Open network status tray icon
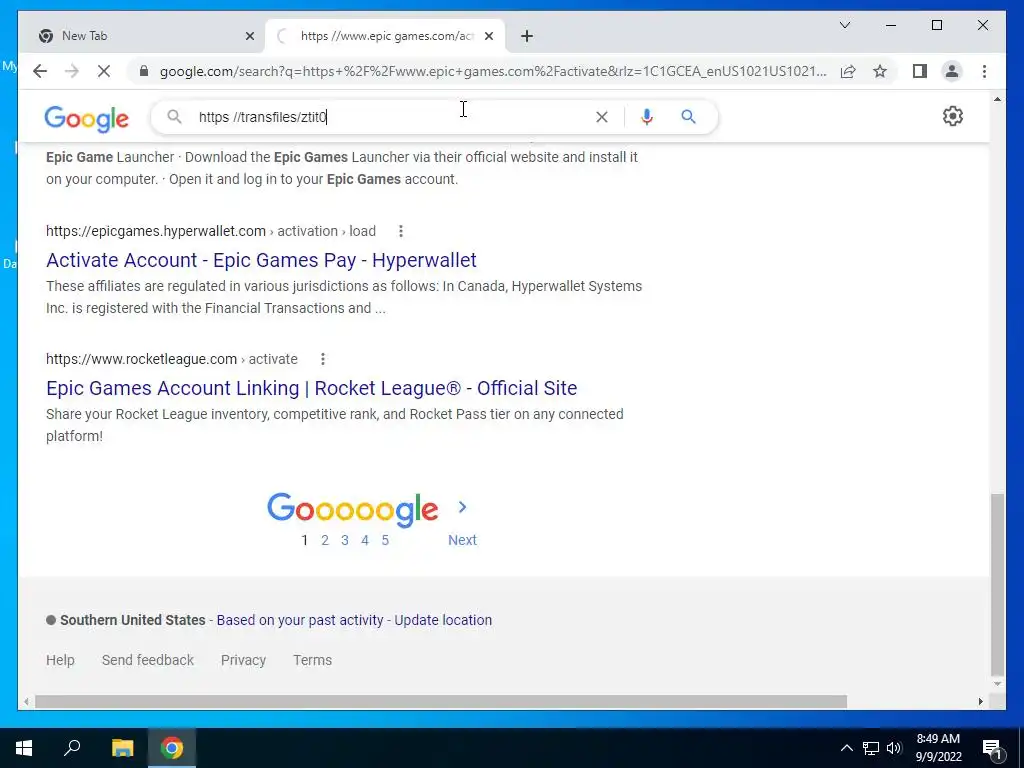Screen dimensions: 1024x768 871,748
